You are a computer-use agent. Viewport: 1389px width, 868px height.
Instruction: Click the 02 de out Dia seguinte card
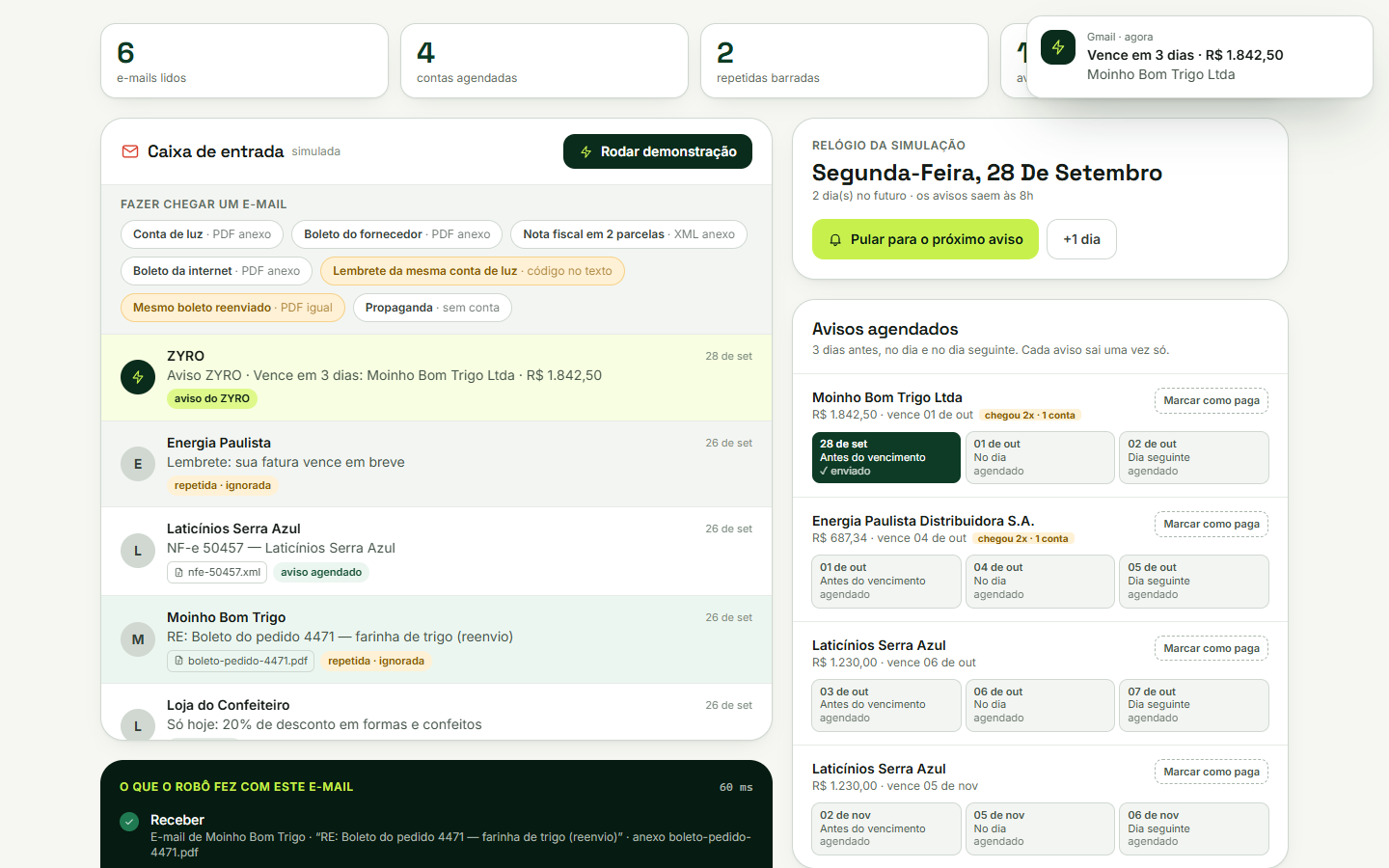point(1194,457)
